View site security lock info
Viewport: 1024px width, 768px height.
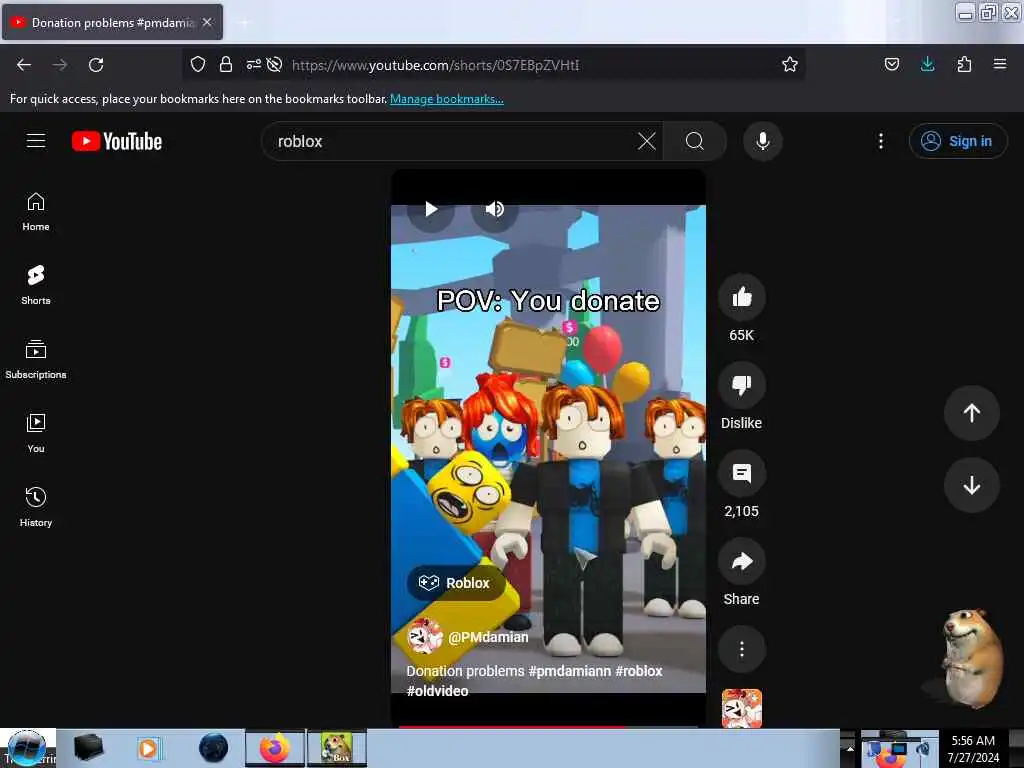[x=226, y=64]
